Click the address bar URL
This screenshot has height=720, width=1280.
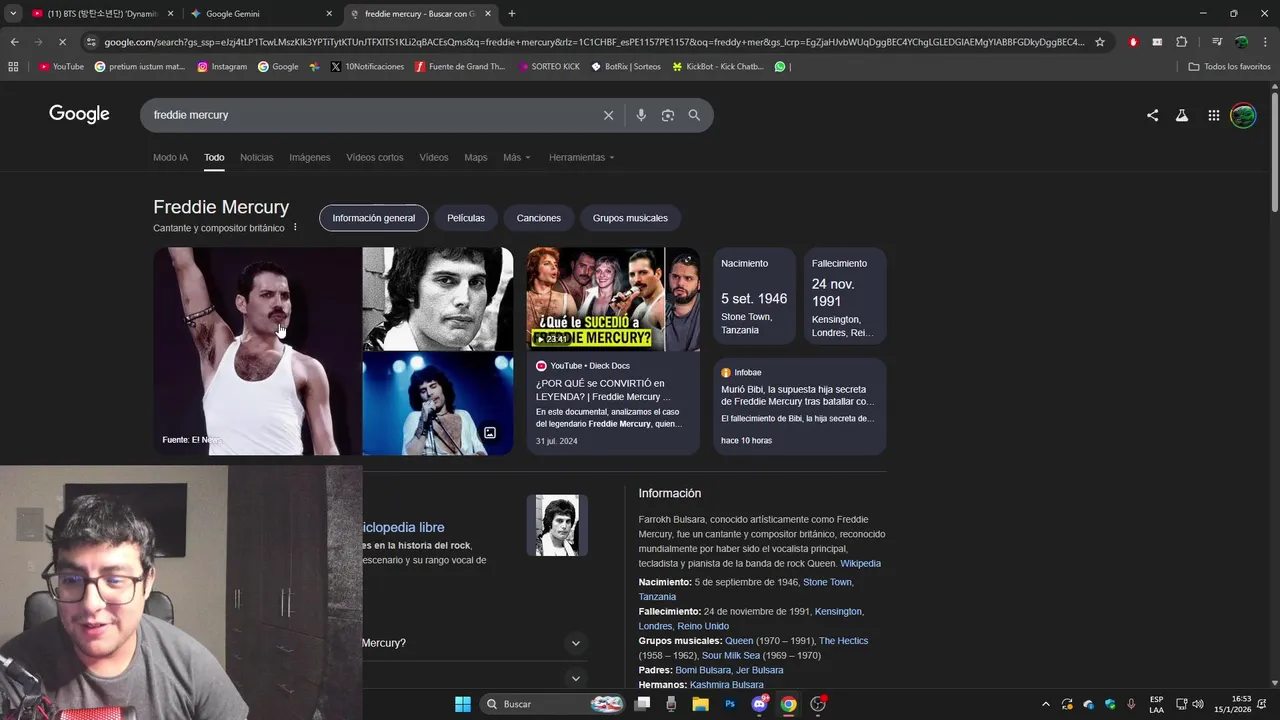pos(594,42)
